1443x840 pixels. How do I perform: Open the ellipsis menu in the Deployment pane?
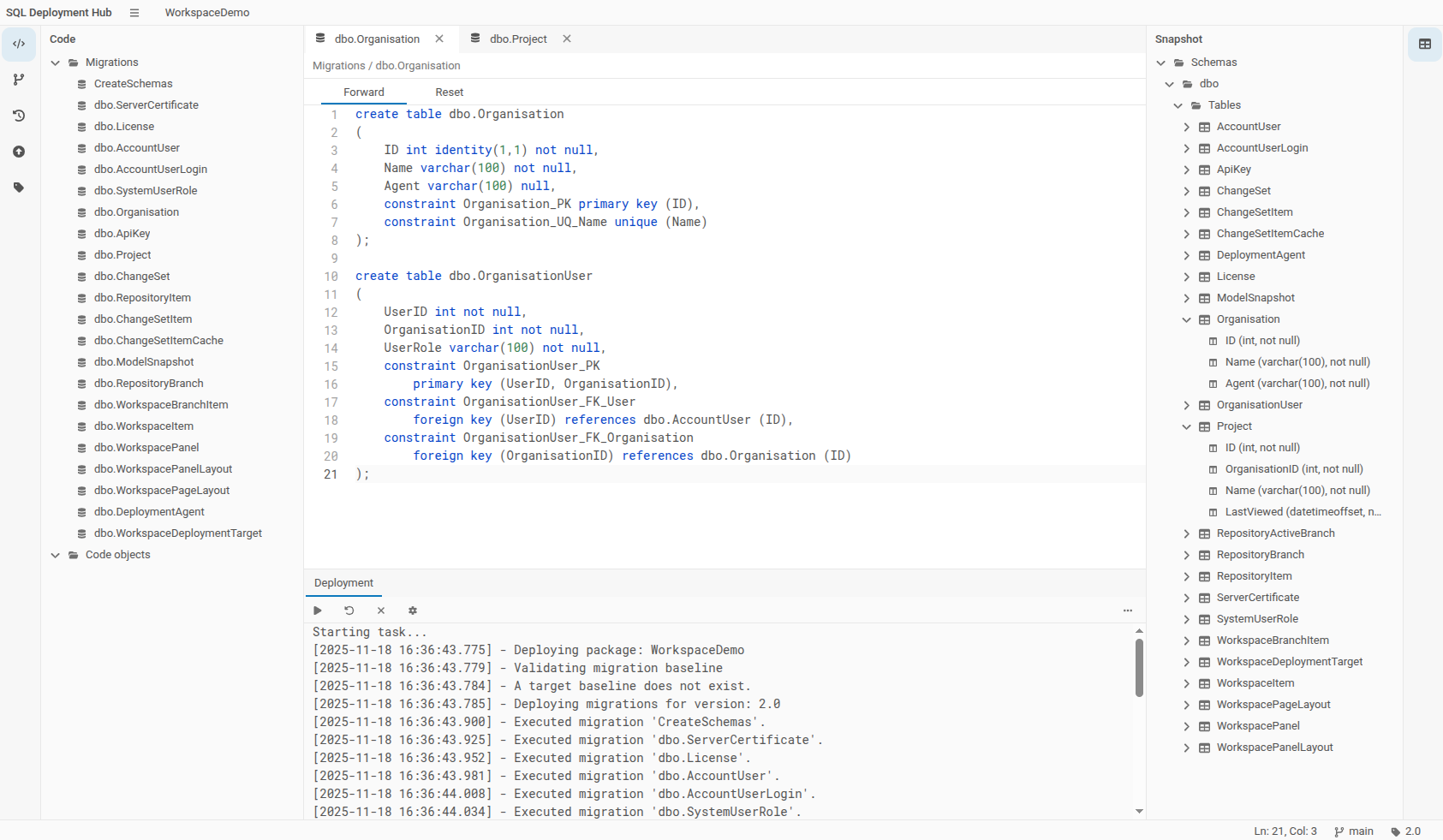click(1127, 611)
